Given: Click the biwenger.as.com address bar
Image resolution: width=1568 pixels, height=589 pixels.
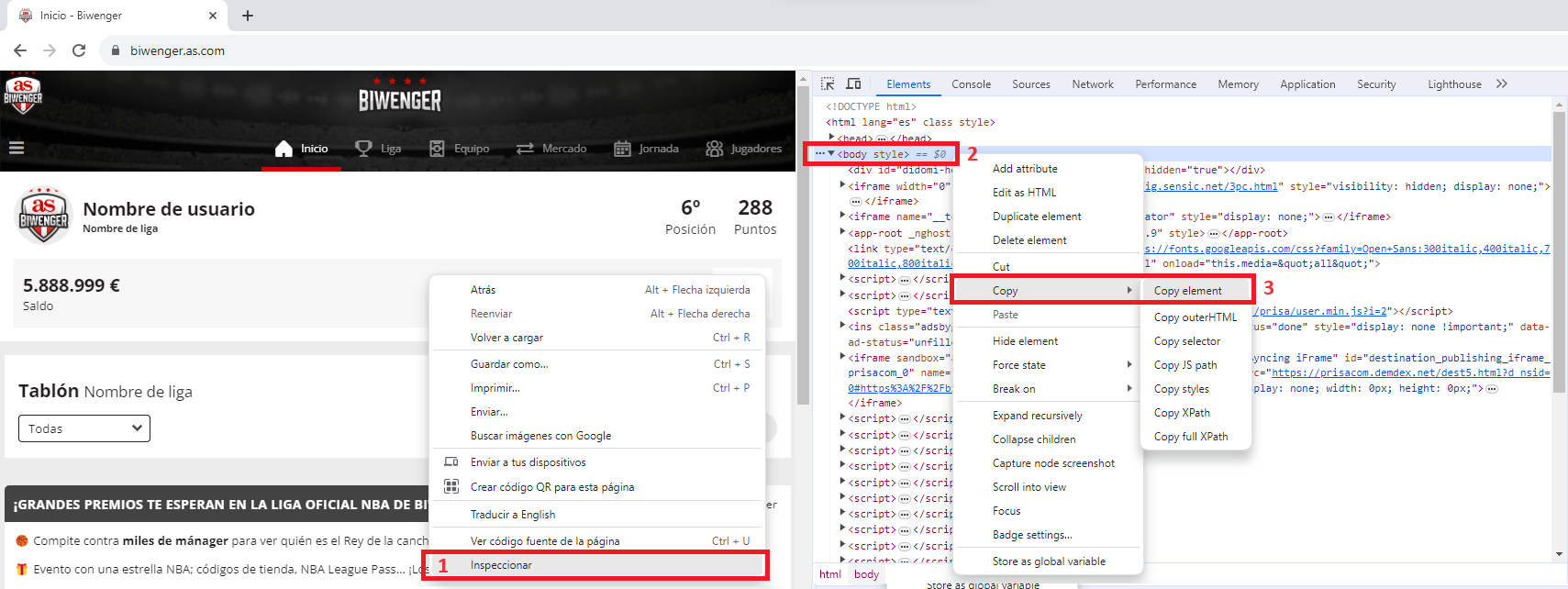Looking at the screenshot, I should pos(177,50).
